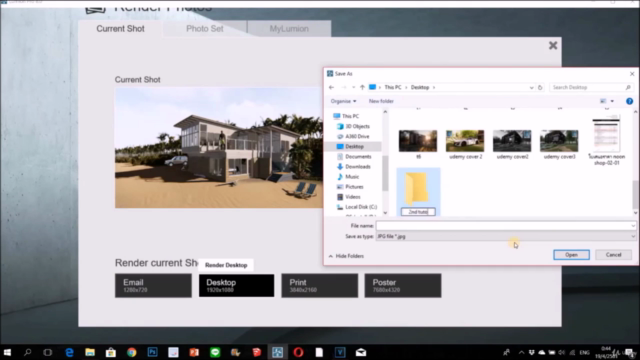Viewport: 640px width, 360px height.
Task: Render at Desktop 1920x1080
Action: pyautogui.click(x=236, y=285)
